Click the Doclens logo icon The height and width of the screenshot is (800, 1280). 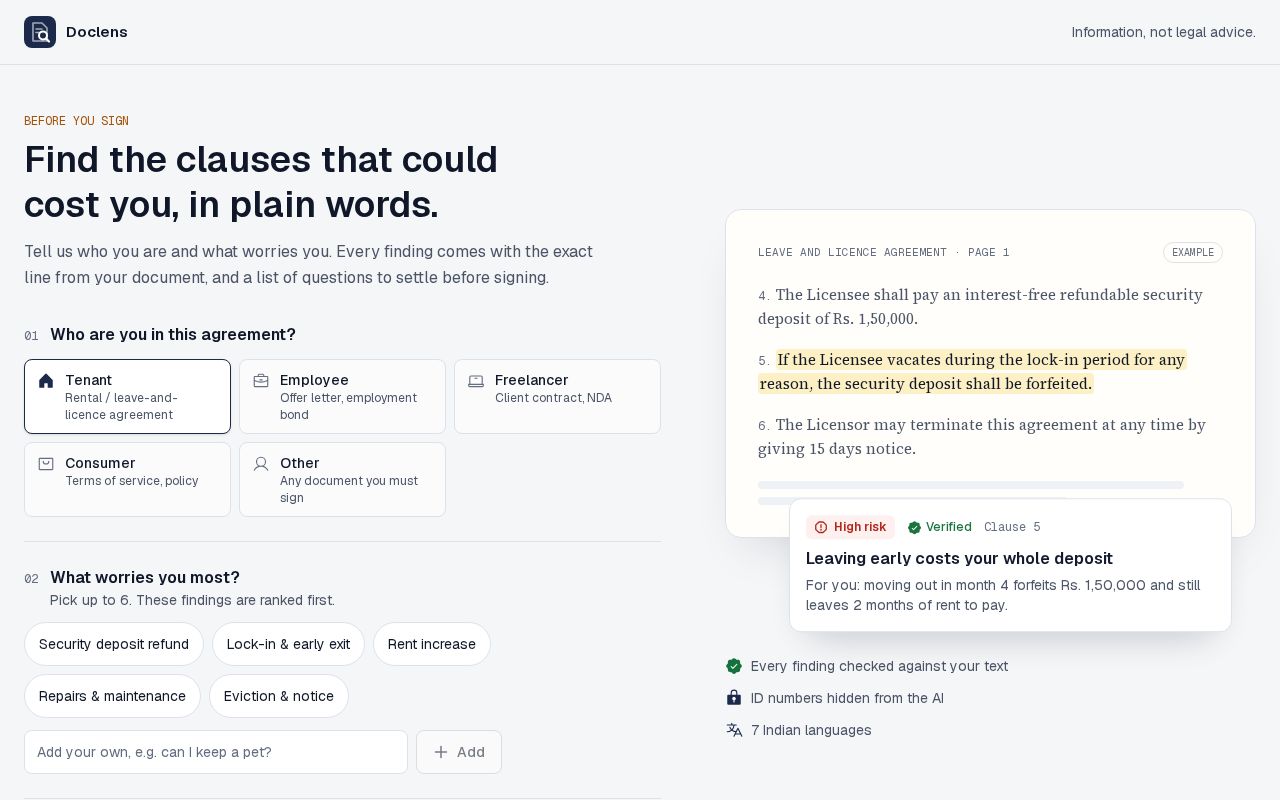(40, 32)
